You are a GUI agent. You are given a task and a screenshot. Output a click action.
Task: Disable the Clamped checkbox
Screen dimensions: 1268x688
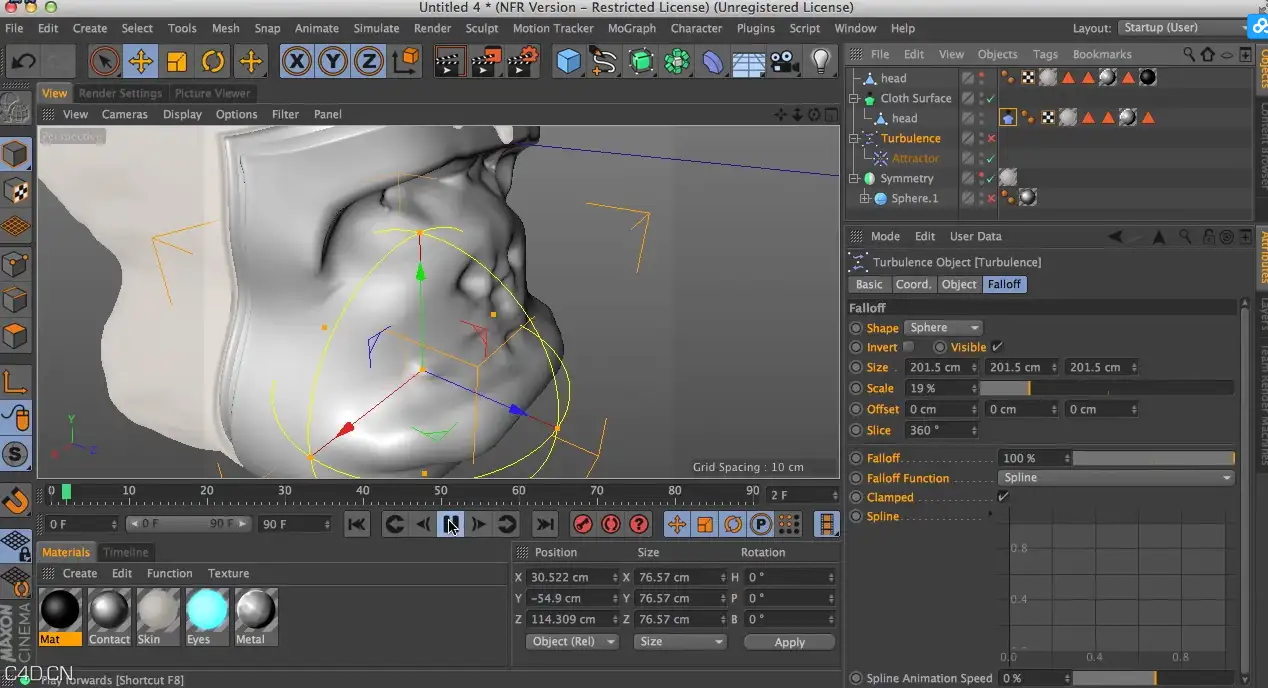[x=1003, y=497]
